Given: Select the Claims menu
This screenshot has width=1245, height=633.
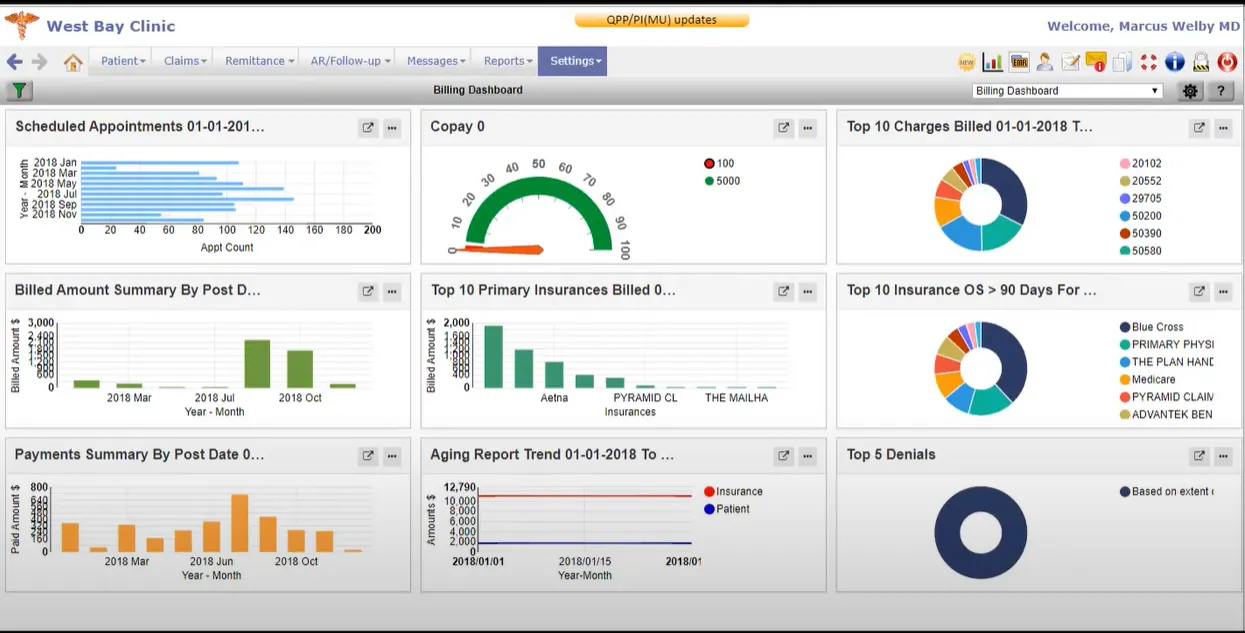Looking at the screenshot, I should coord(182,61).
